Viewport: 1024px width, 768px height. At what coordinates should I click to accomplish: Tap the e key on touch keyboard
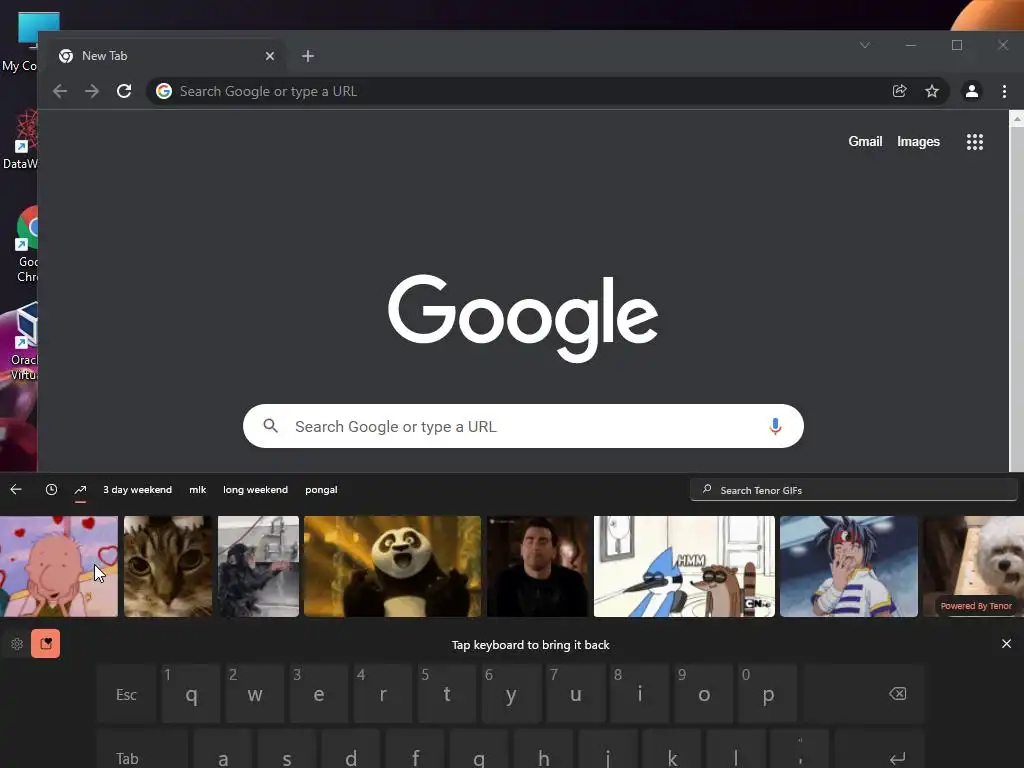[319, 694]
